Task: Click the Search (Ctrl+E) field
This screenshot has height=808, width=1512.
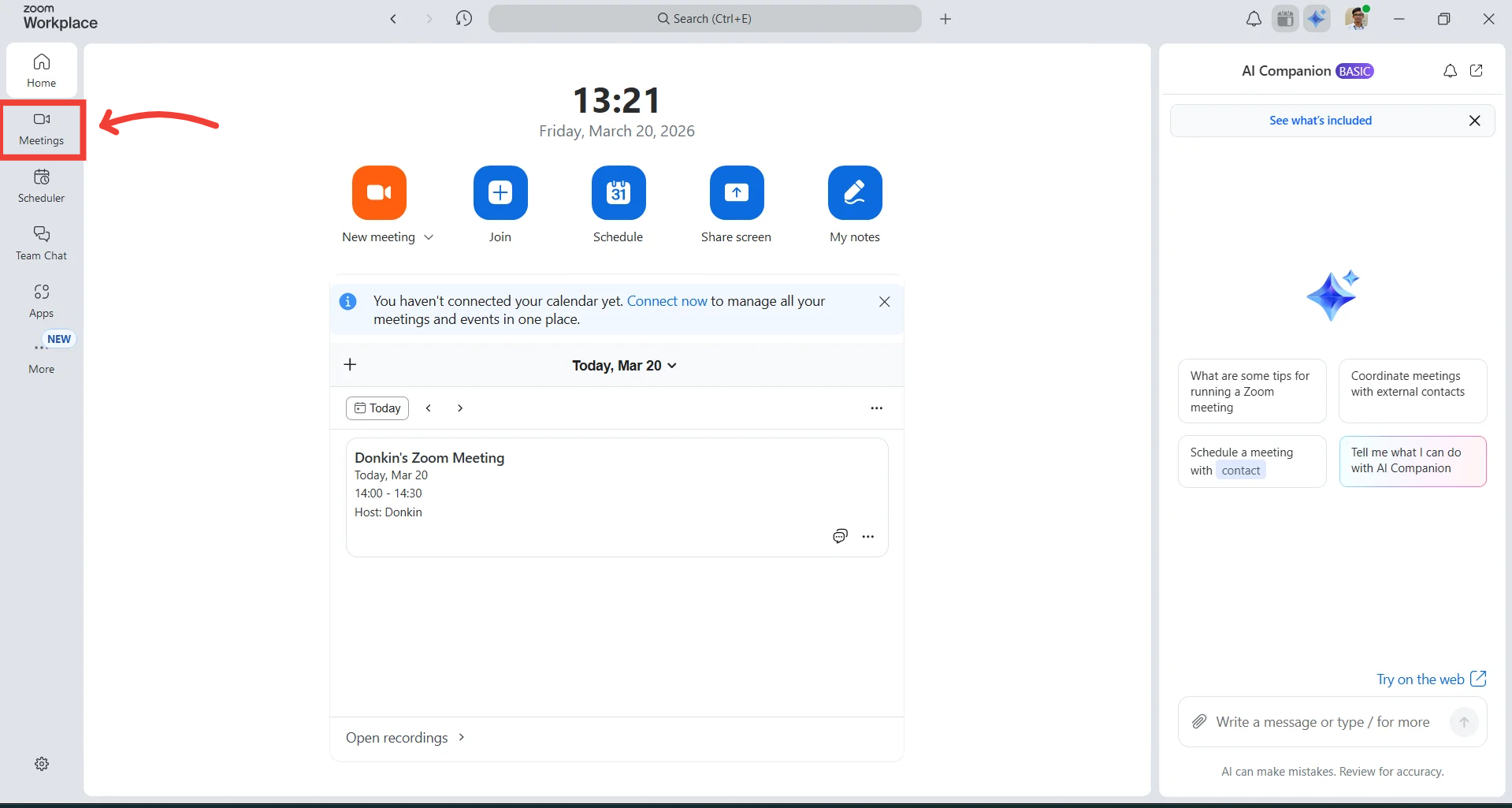Action: point(704,19)
